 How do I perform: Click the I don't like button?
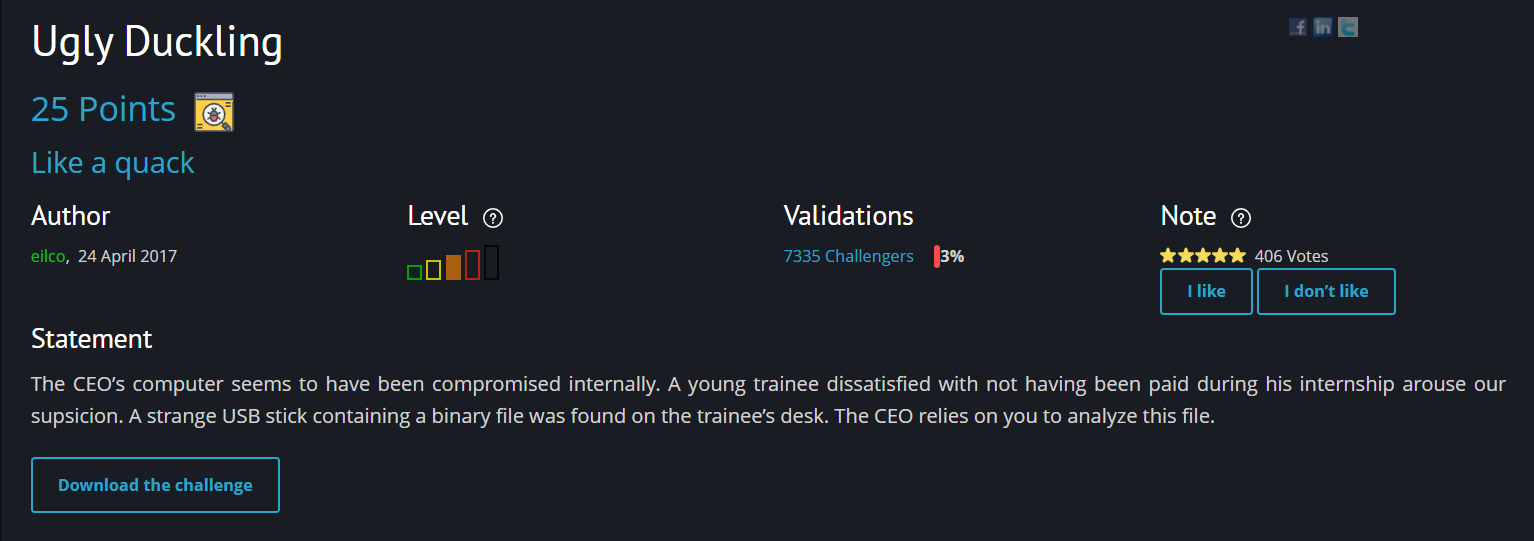pos(1326,292)
